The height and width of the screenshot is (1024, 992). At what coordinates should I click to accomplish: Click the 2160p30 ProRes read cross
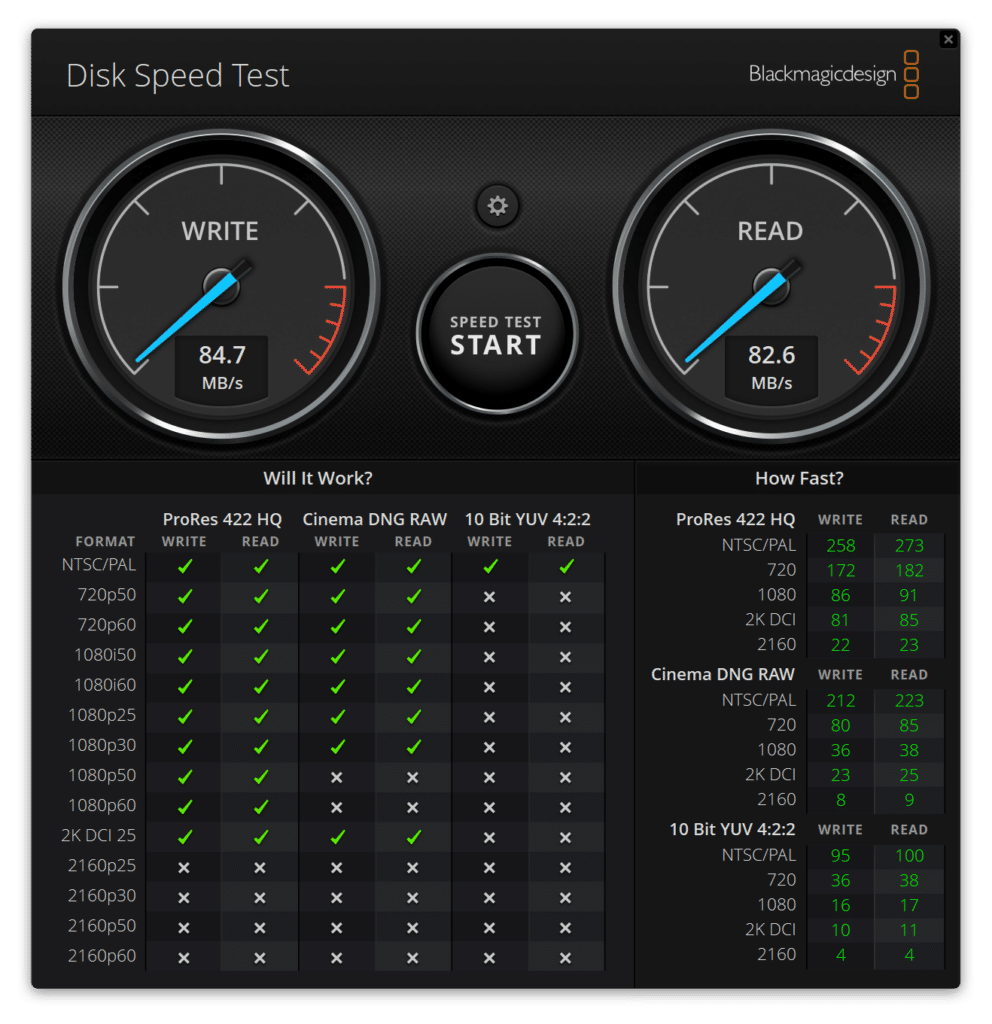point(260,897)
